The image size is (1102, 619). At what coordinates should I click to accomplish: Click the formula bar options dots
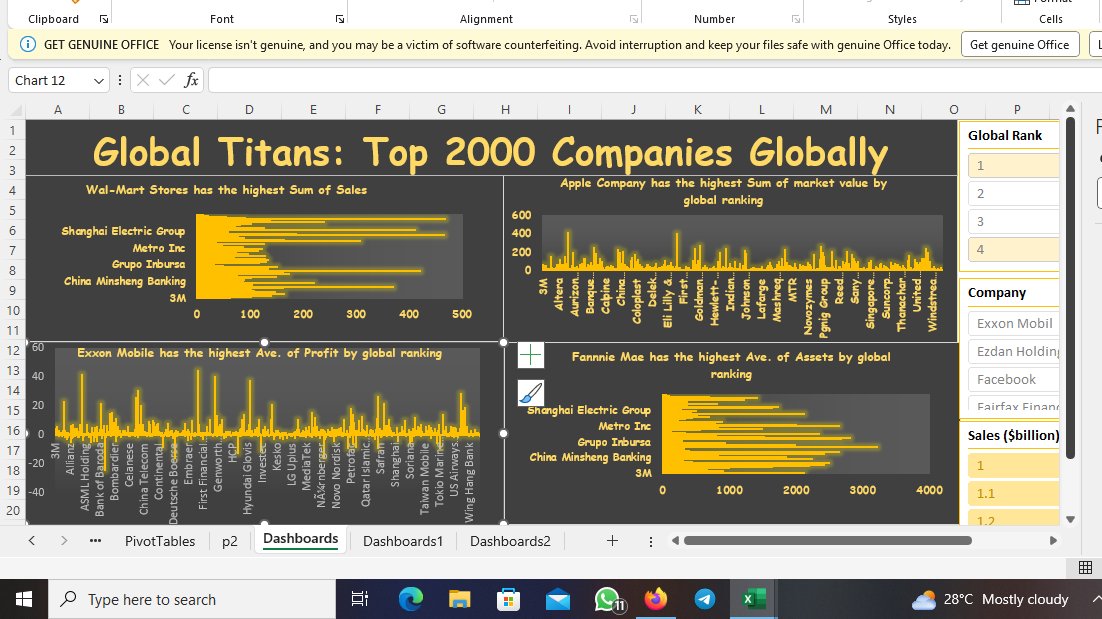coord(120,80)
